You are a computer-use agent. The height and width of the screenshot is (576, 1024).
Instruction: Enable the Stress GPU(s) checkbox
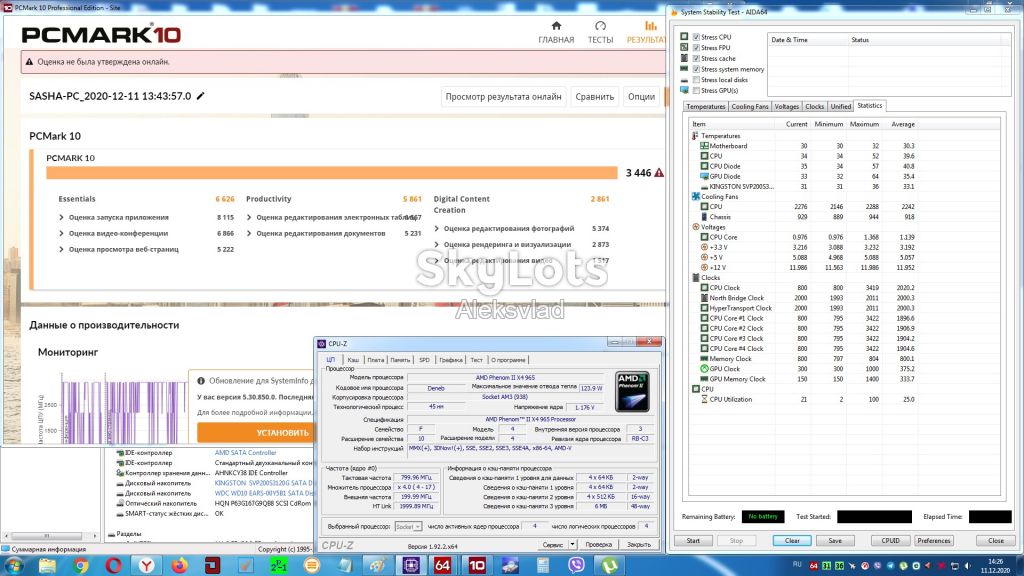tap(696, 91)
